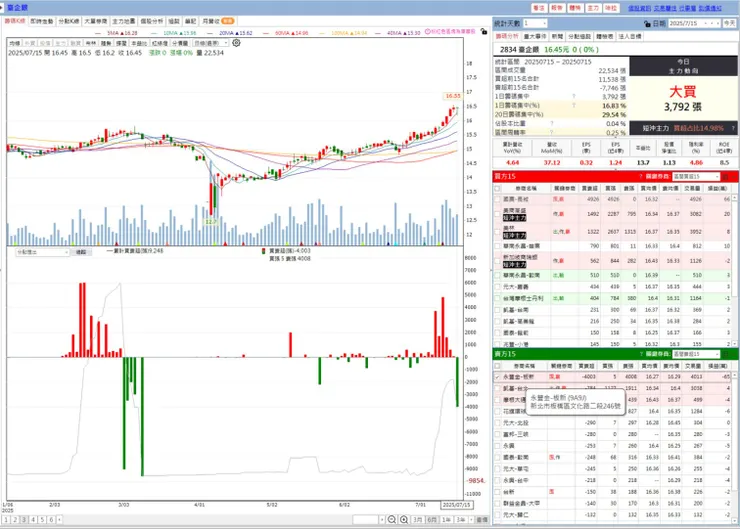Click the 2025/7/15 date input field
The image size is (740, 529).
point(695,23)
